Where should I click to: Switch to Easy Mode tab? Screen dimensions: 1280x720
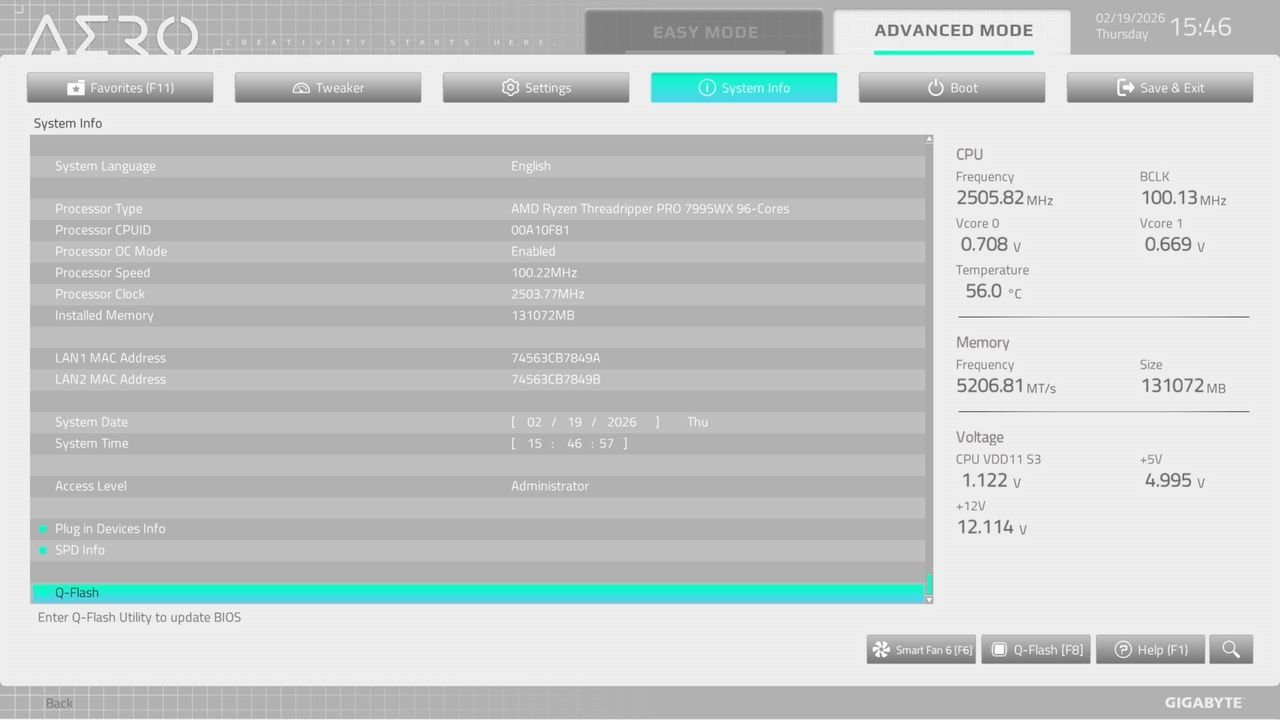[704, 31]
